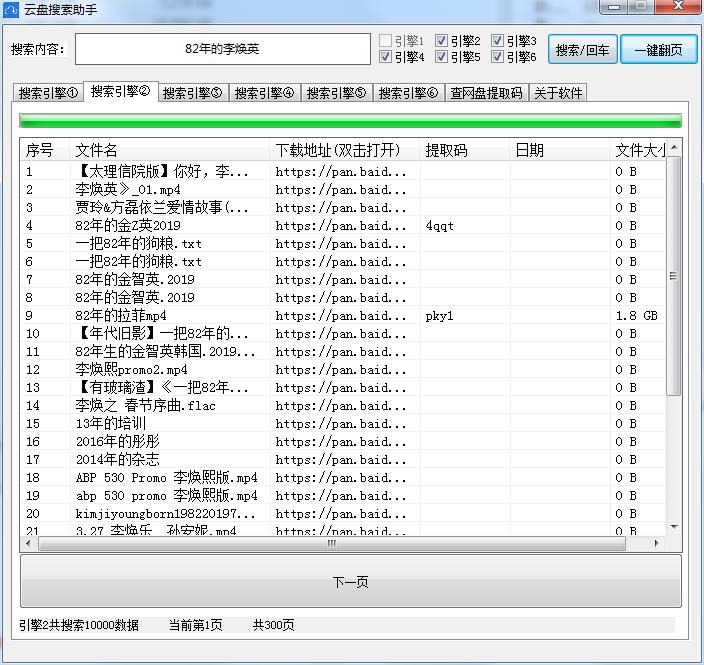Click the 日期 column header
This screenshot has height=665, width=704.
click(560, 150)
